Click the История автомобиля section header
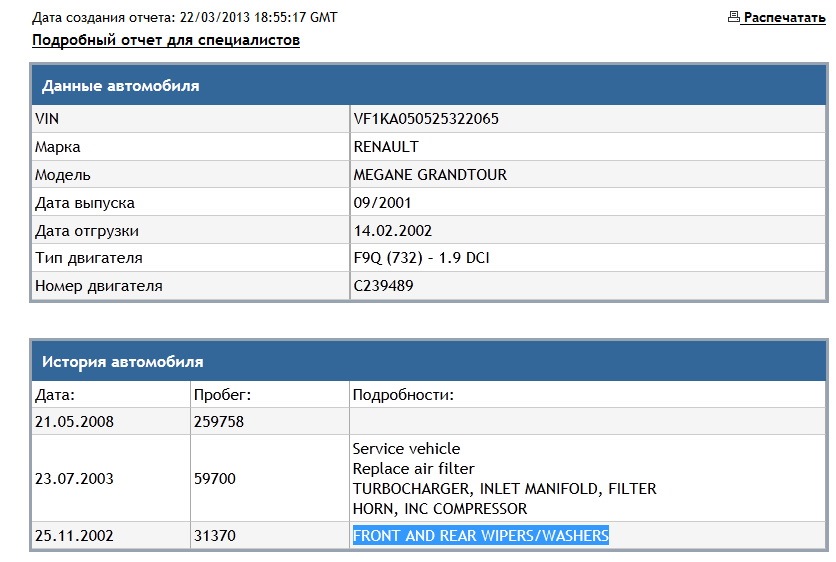 point(429,362)
